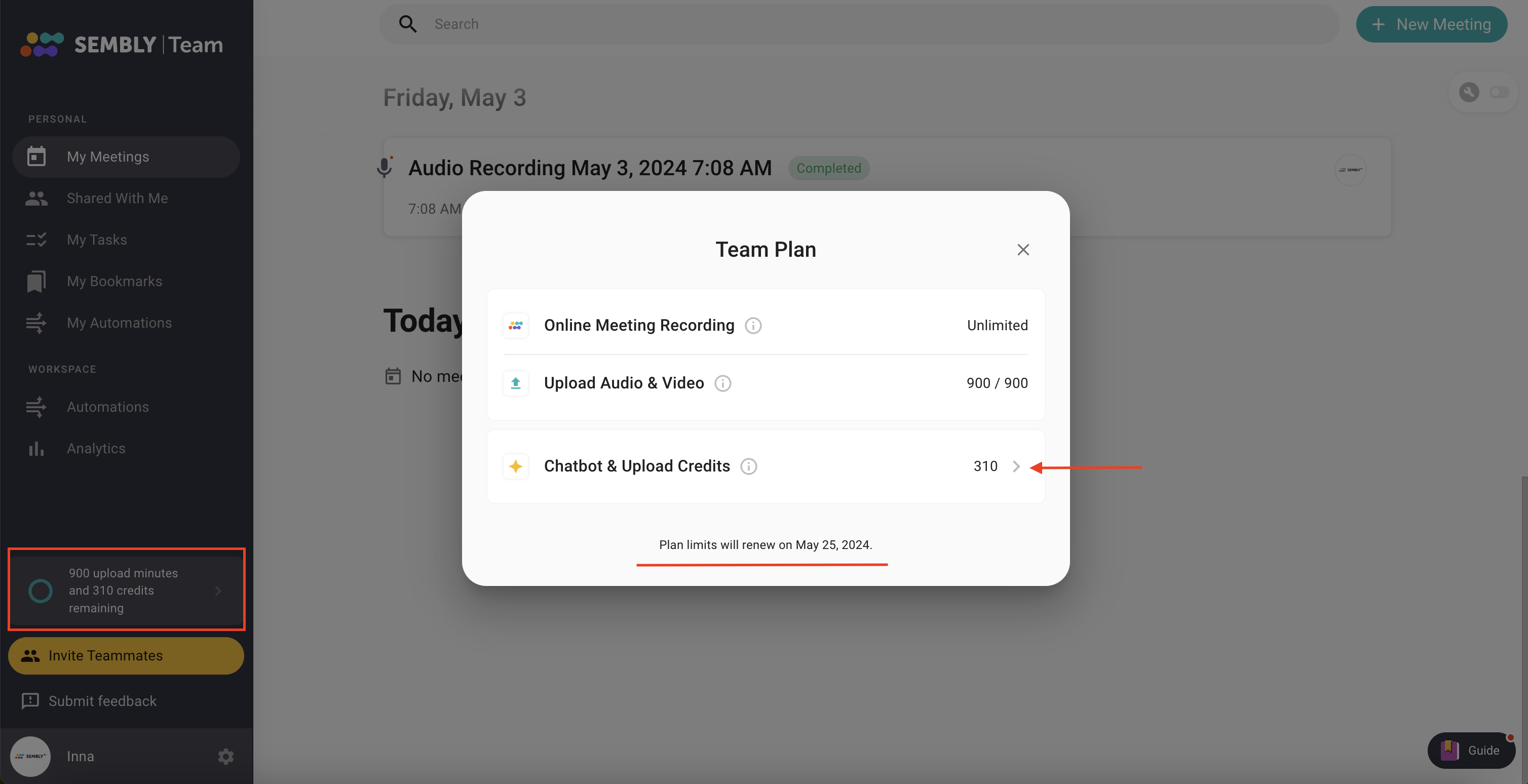Expand the upload minutes remaining panel
Viewport: 1528px width, 784px height.
[x=218, y=591]
